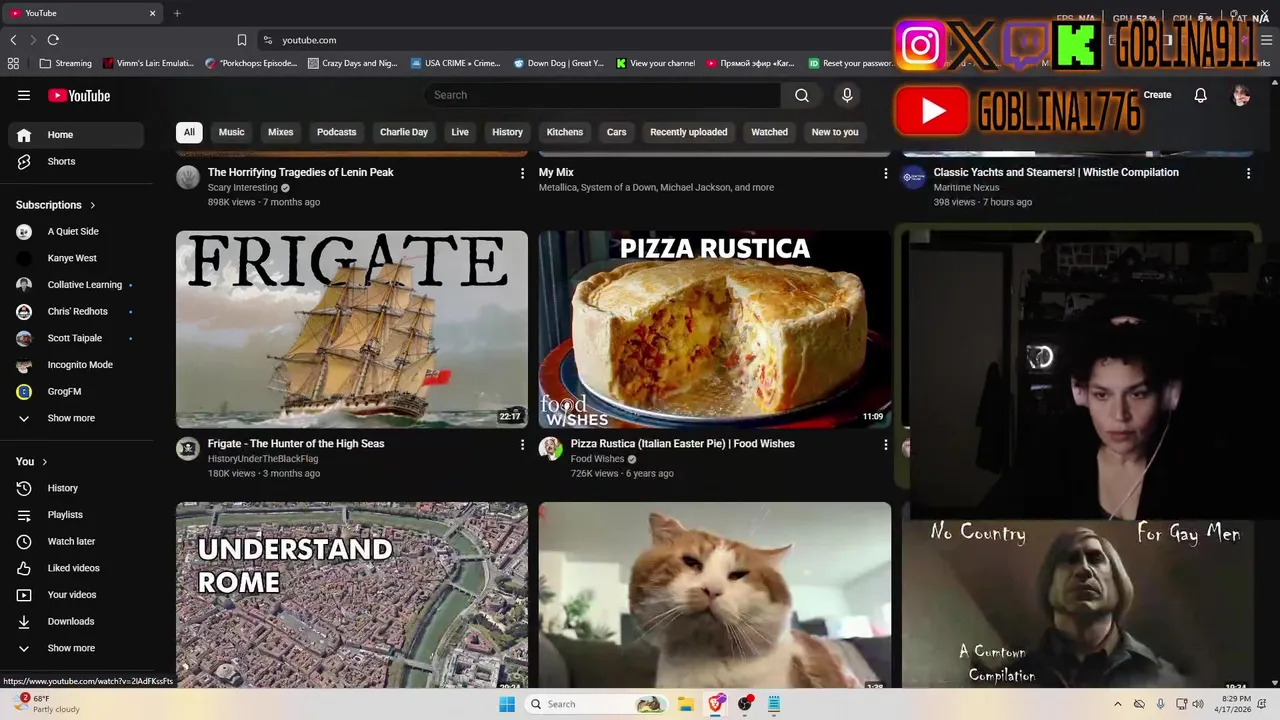Select the Mixes filter chip
The width and height of the screenshot is (1280, 720).
point(281,132)
